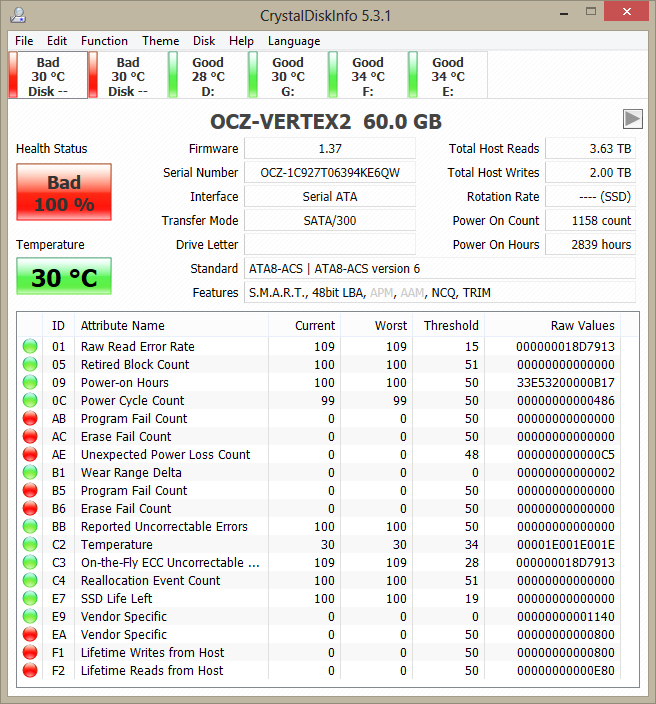Click Total Host Reads value 3.63 TB
The height and width of the screenshot is (704, 656).
coord(590,149)
